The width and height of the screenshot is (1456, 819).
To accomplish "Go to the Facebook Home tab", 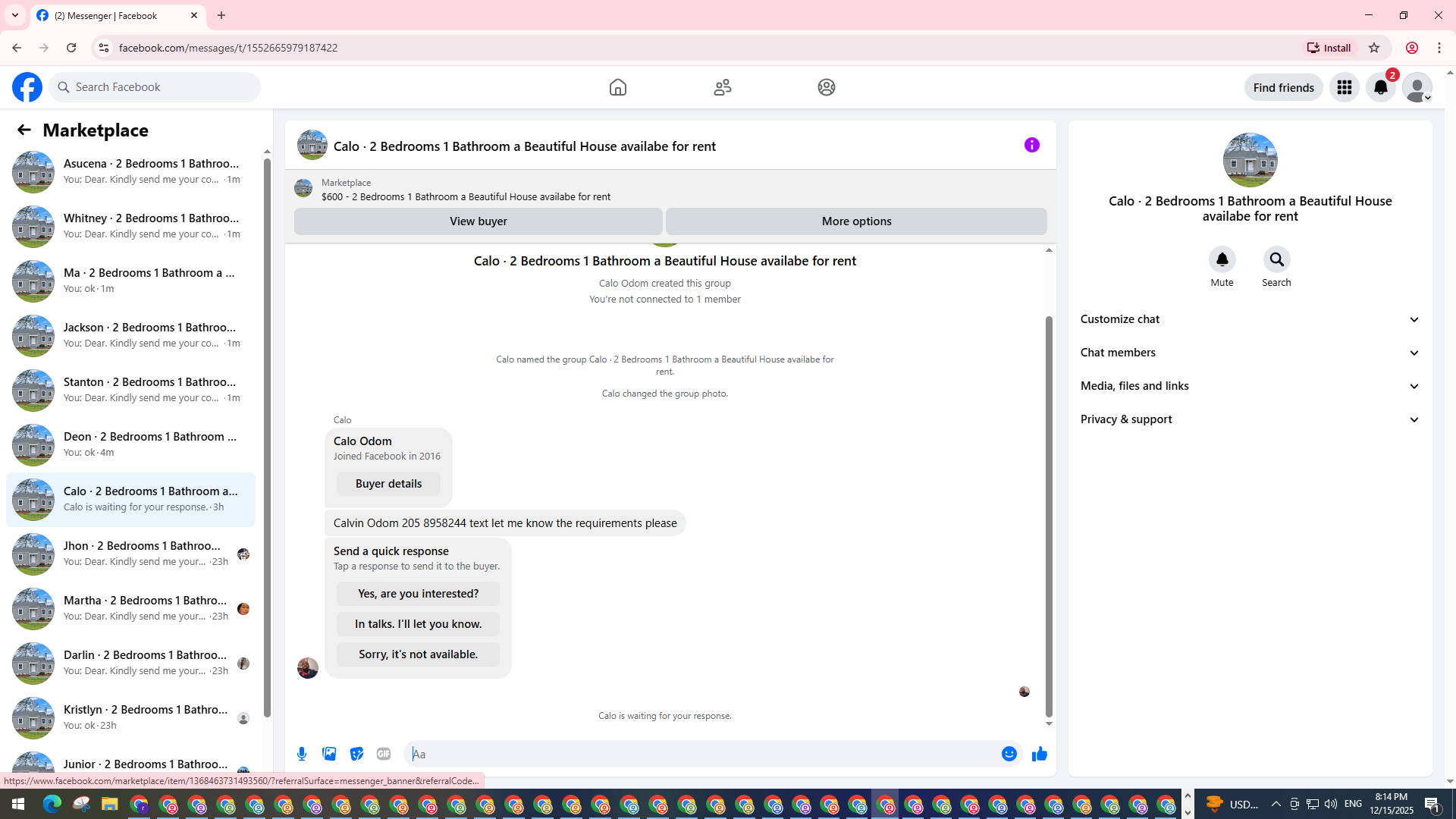I will (617, 87).
